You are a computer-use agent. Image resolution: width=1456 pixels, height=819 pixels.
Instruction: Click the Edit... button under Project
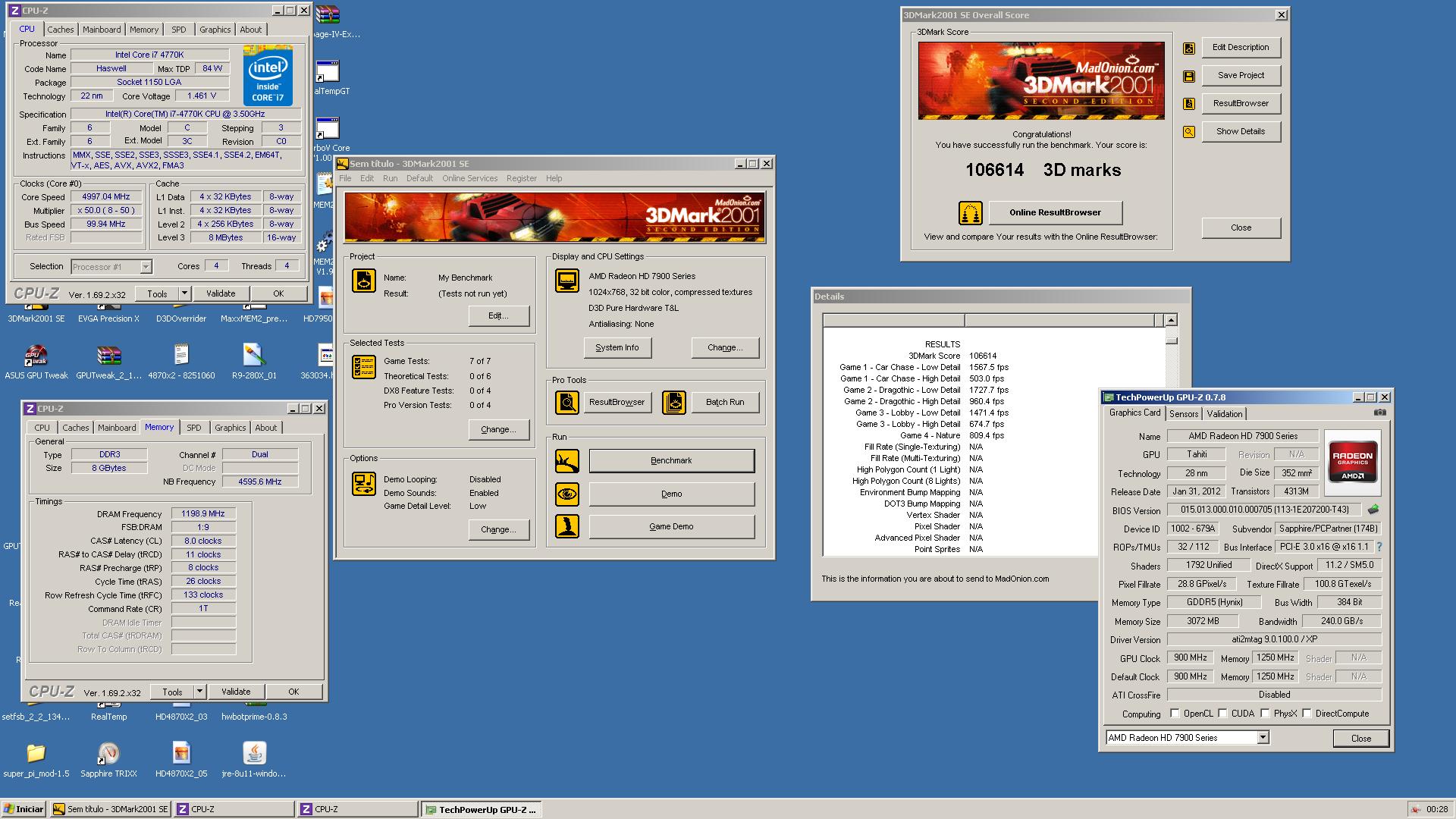coord(498,316)
